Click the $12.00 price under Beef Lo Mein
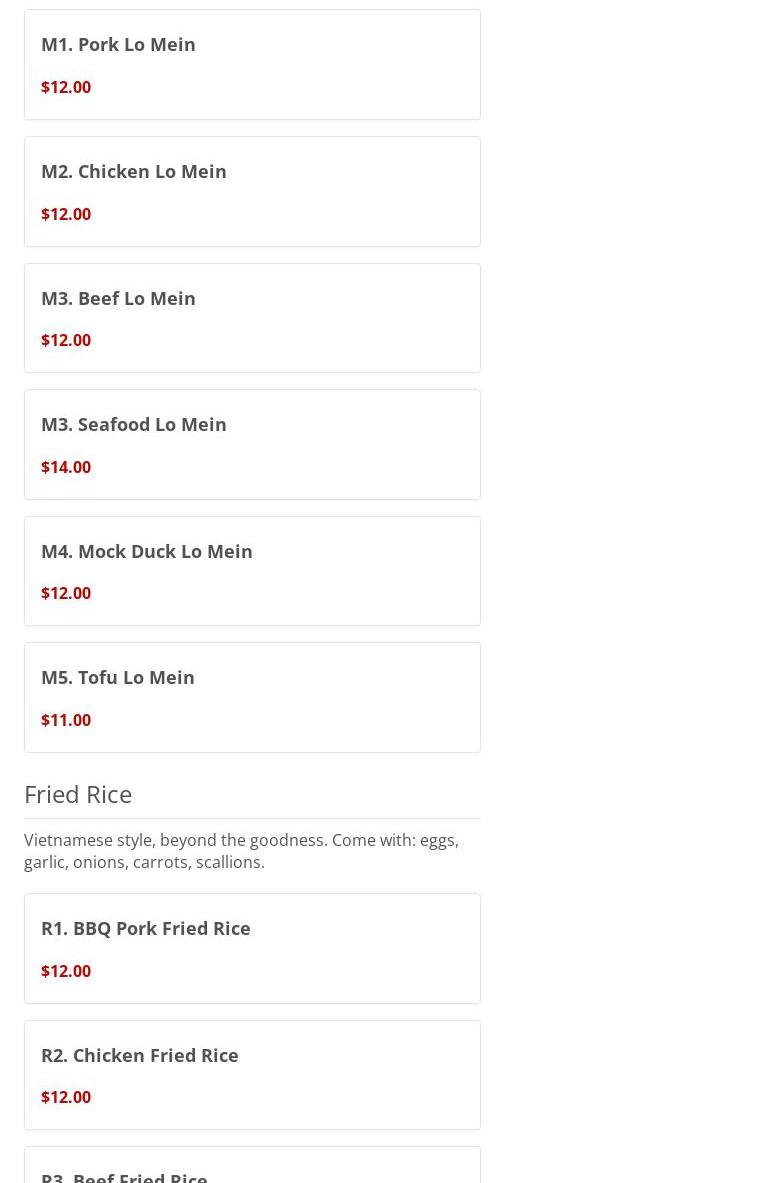 66,340
